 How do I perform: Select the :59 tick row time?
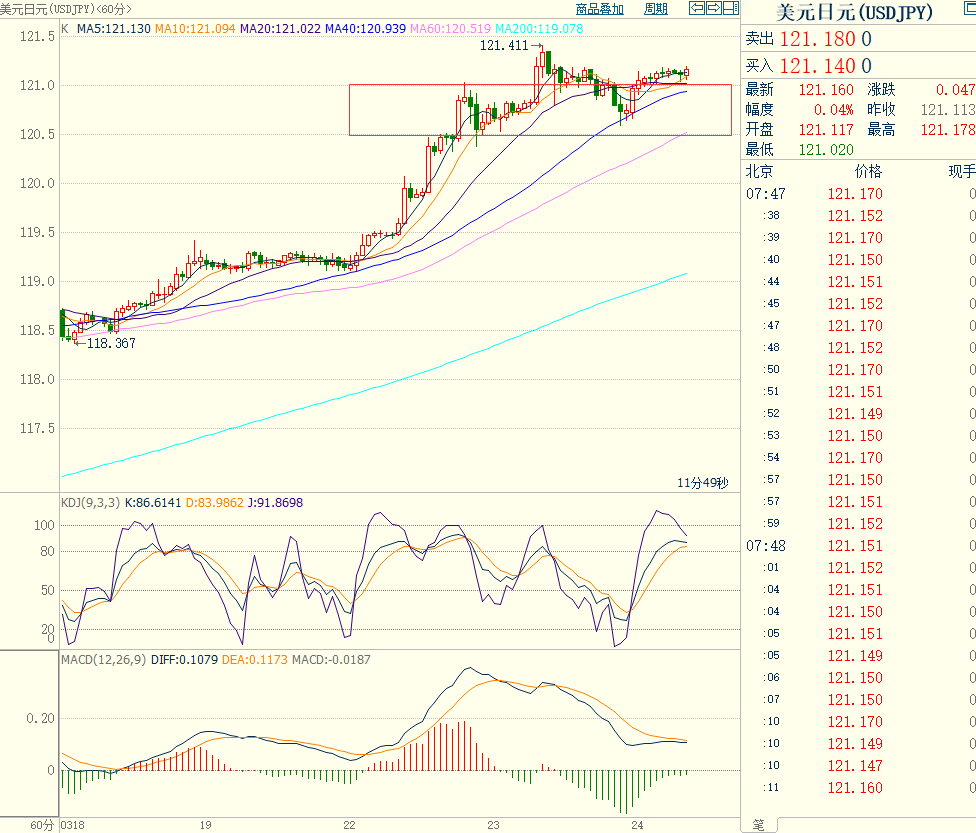coord(772,524)
